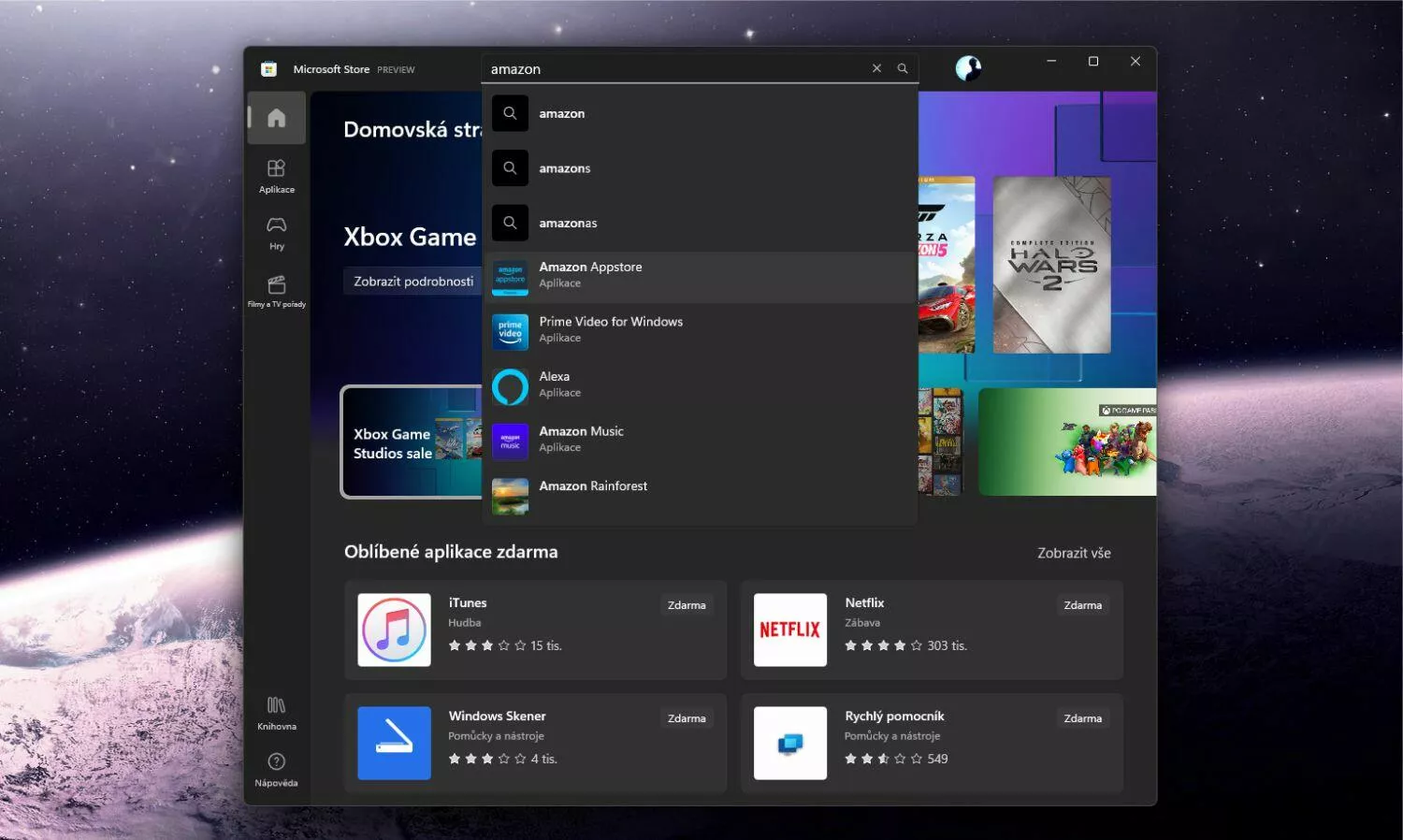1403x840 pixels.
Task: Click the Zobrazit vše link
Action: coord(1073,553)
